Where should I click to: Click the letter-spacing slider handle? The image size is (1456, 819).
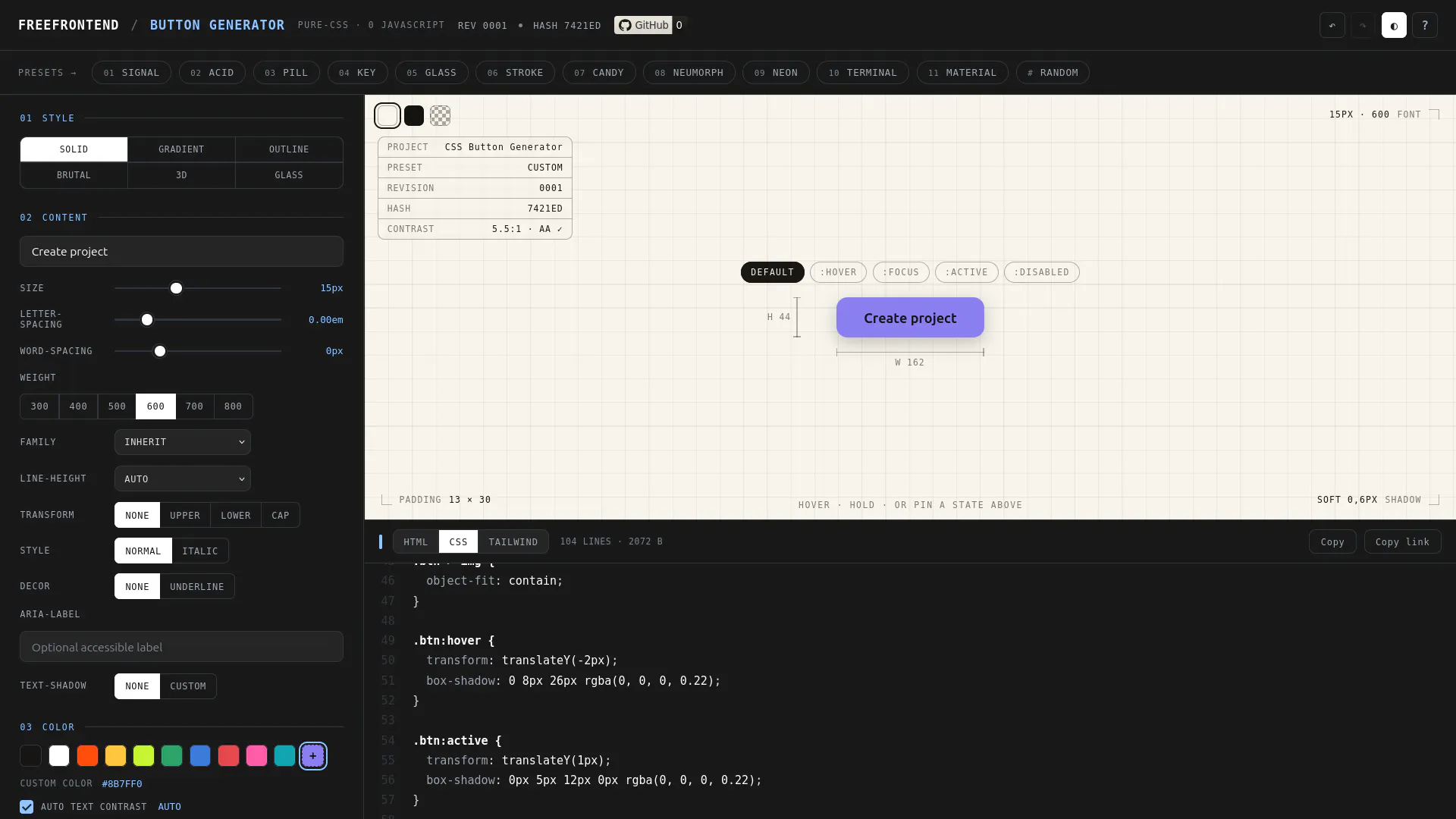147,320
